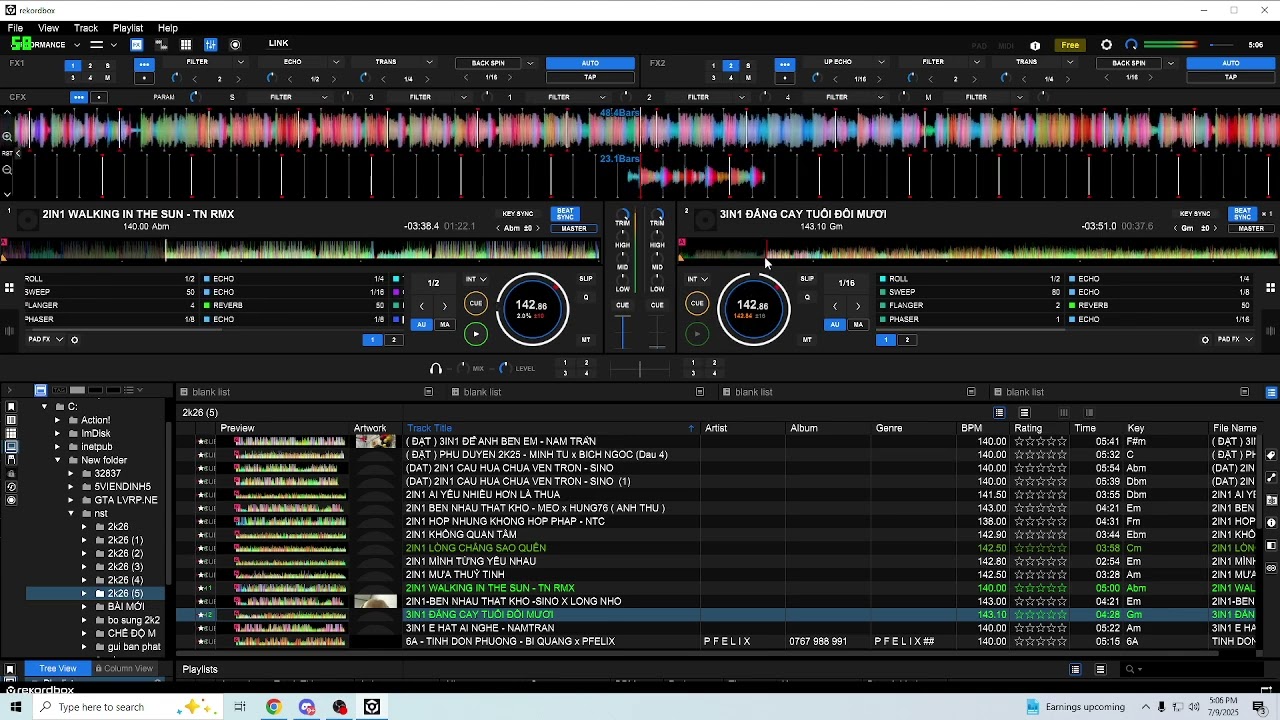Viewport: 1280px width, 720px height.
Task: Click the crossfader between the decks
Action: point(639,369)
